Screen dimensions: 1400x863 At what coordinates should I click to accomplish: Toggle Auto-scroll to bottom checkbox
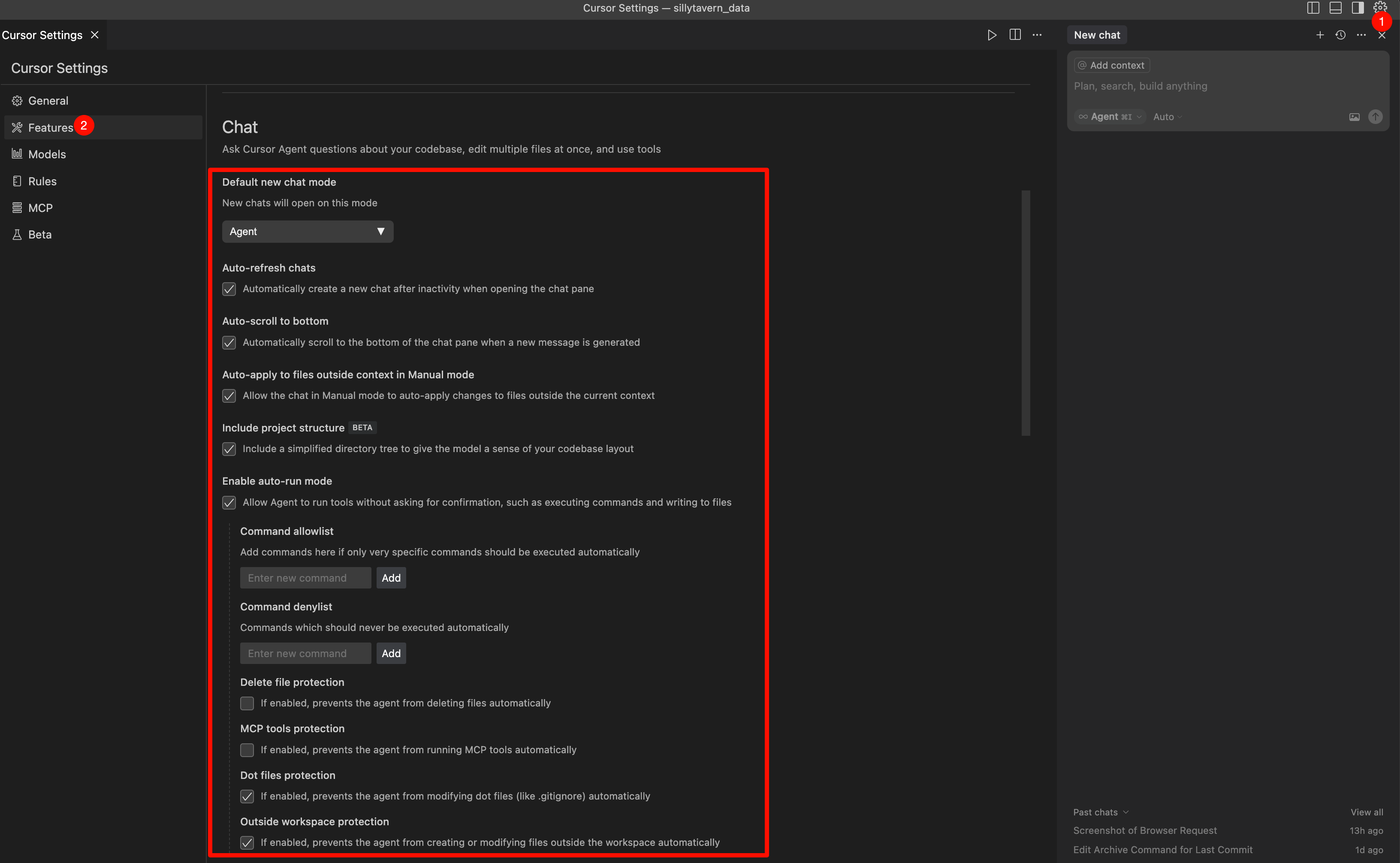pyautogui.click(x=229, y=342)
